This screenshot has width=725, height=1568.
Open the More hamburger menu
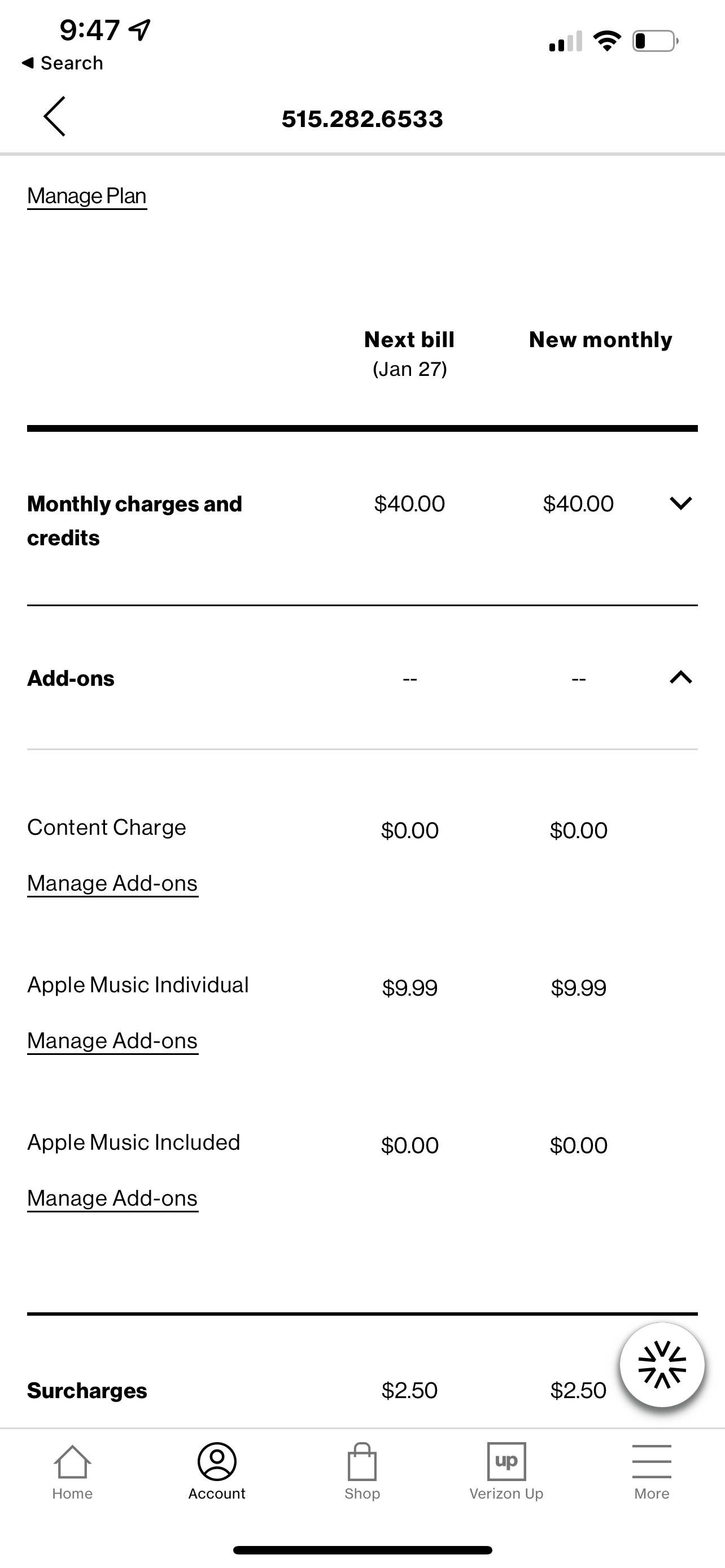(x=652, y=1462)
